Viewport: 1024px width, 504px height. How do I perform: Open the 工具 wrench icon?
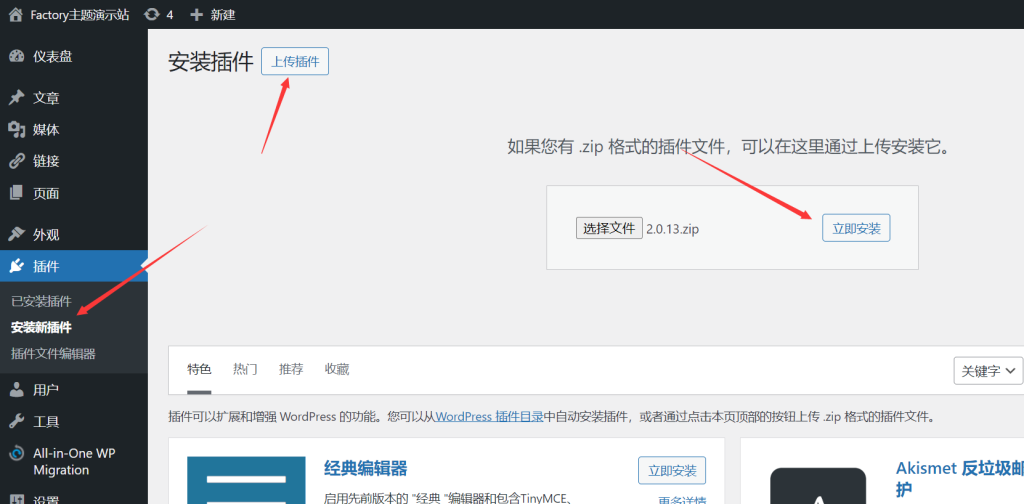[16, 421]
